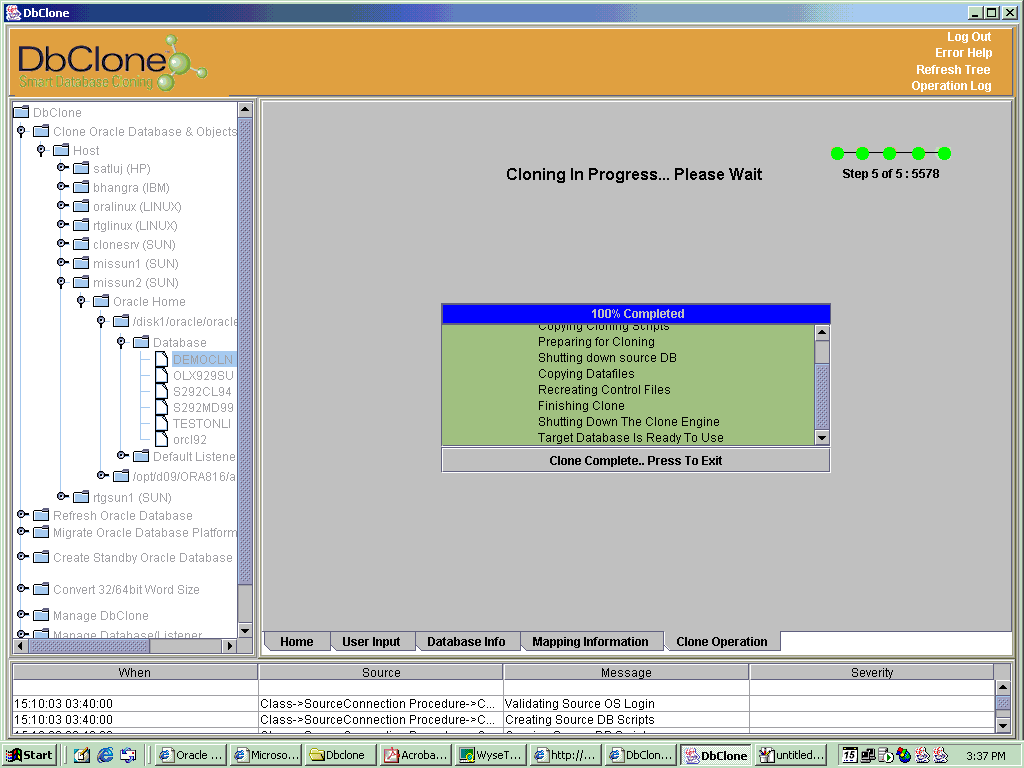Click the Source column header
The image size is (1024, 768).
click(381, 672)
